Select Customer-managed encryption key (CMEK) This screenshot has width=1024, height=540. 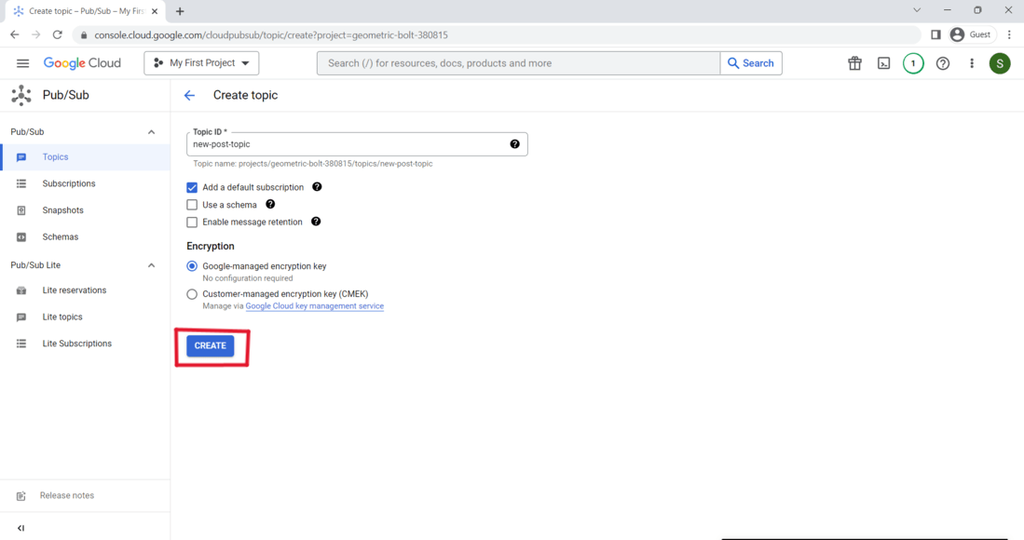[192, 294]
